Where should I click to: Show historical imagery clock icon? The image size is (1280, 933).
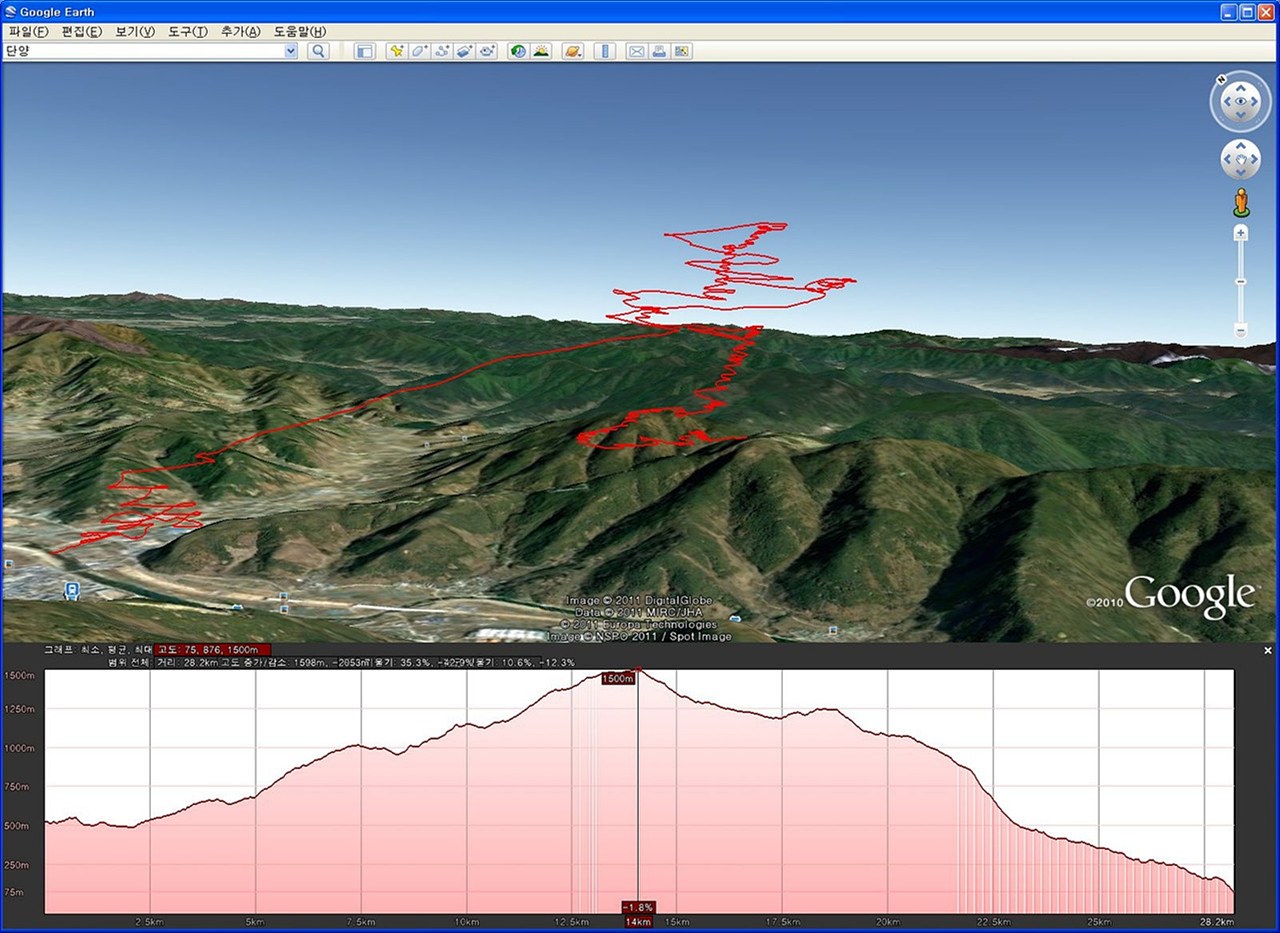point(518,51)
